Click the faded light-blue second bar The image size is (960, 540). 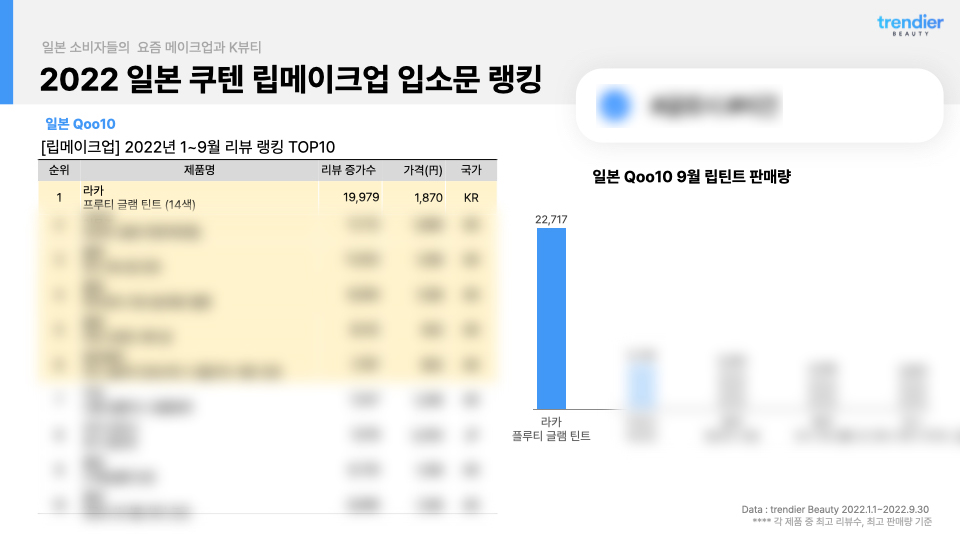coord(642,386)
